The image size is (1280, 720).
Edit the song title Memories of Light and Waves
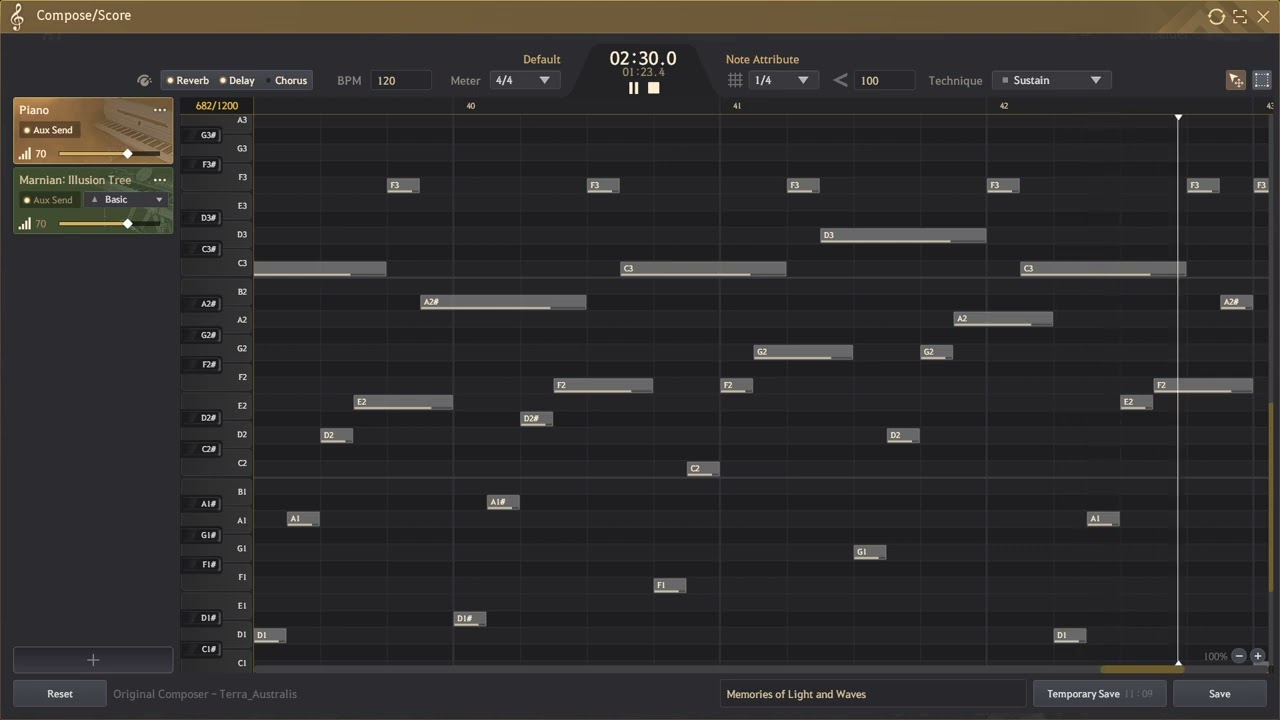coord(873,694)
